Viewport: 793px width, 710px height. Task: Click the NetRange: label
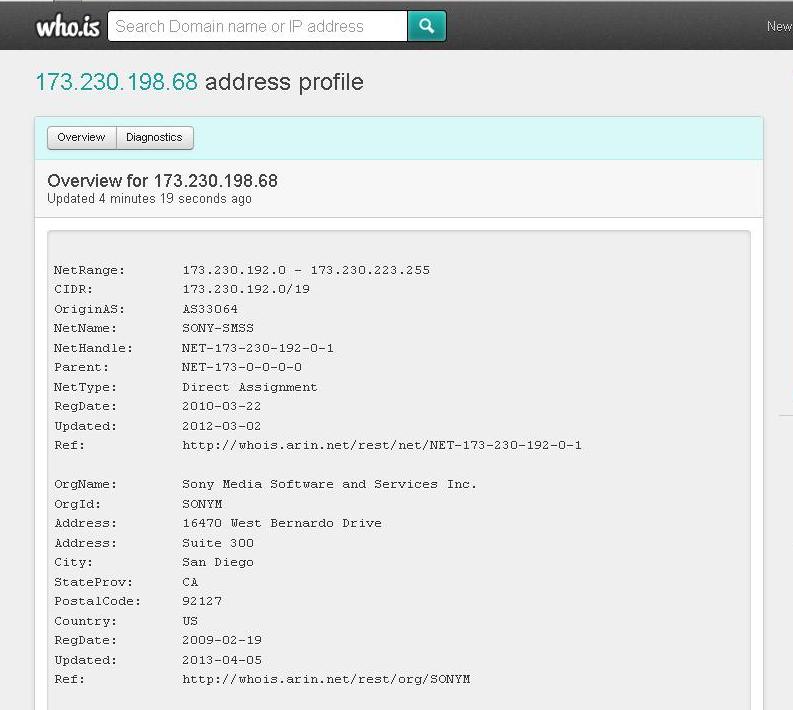click(89, 270)
